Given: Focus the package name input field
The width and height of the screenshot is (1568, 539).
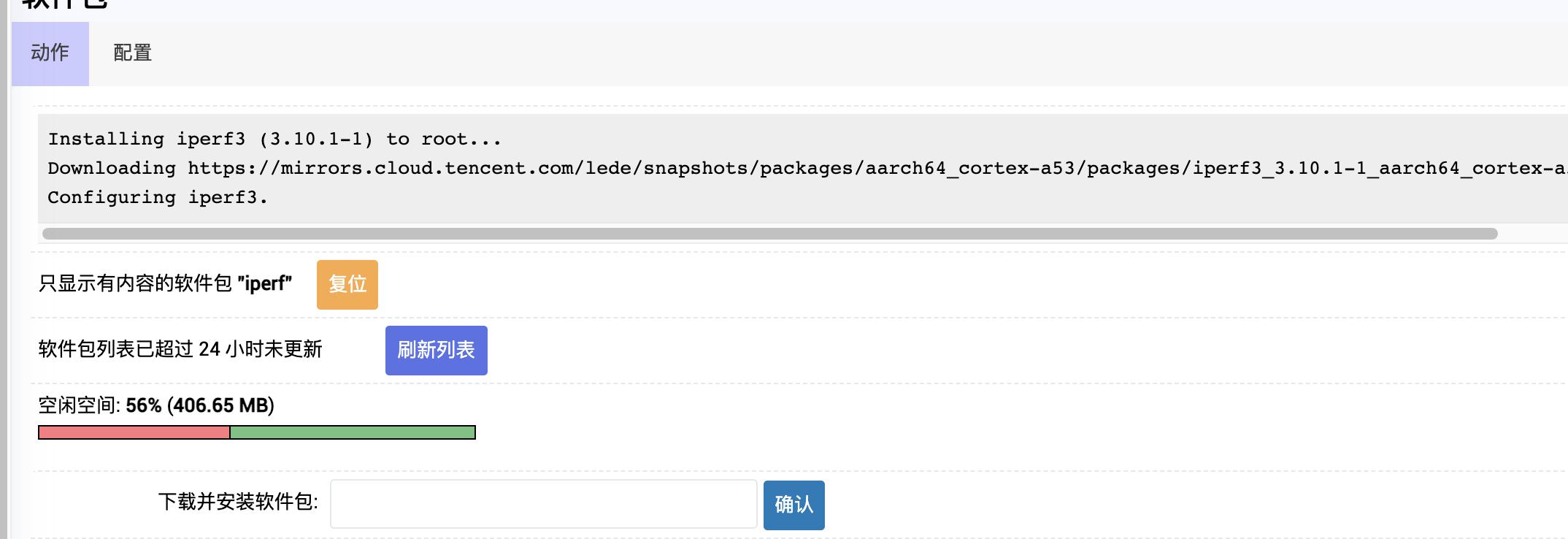Looking at the screenshot, I should pyautogui.click(x=543, y=504).
